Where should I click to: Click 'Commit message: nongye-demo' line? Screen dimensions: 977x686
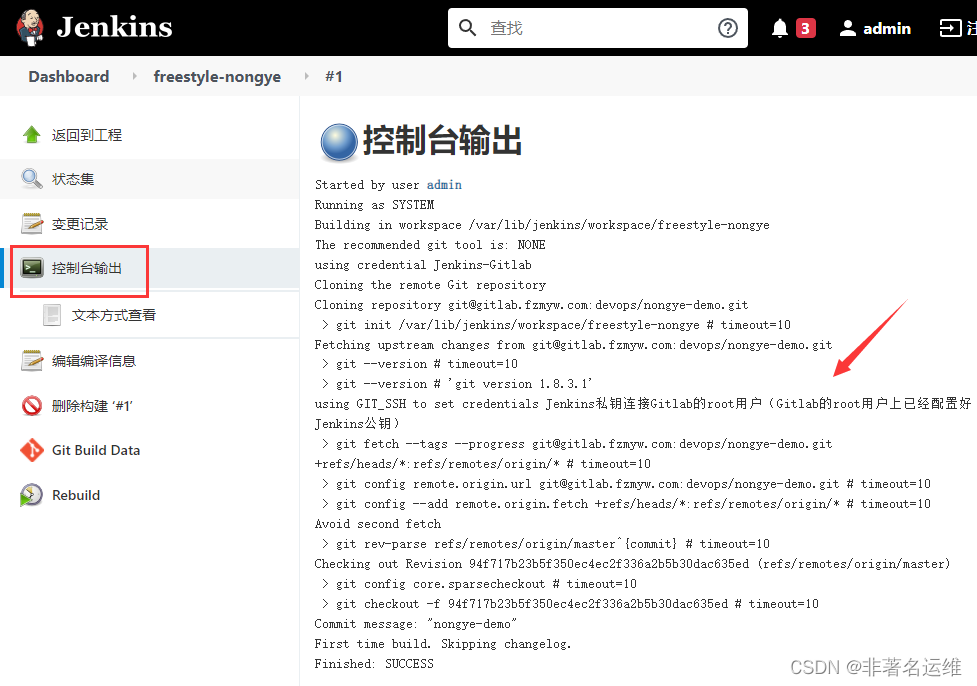pos(416,623)
